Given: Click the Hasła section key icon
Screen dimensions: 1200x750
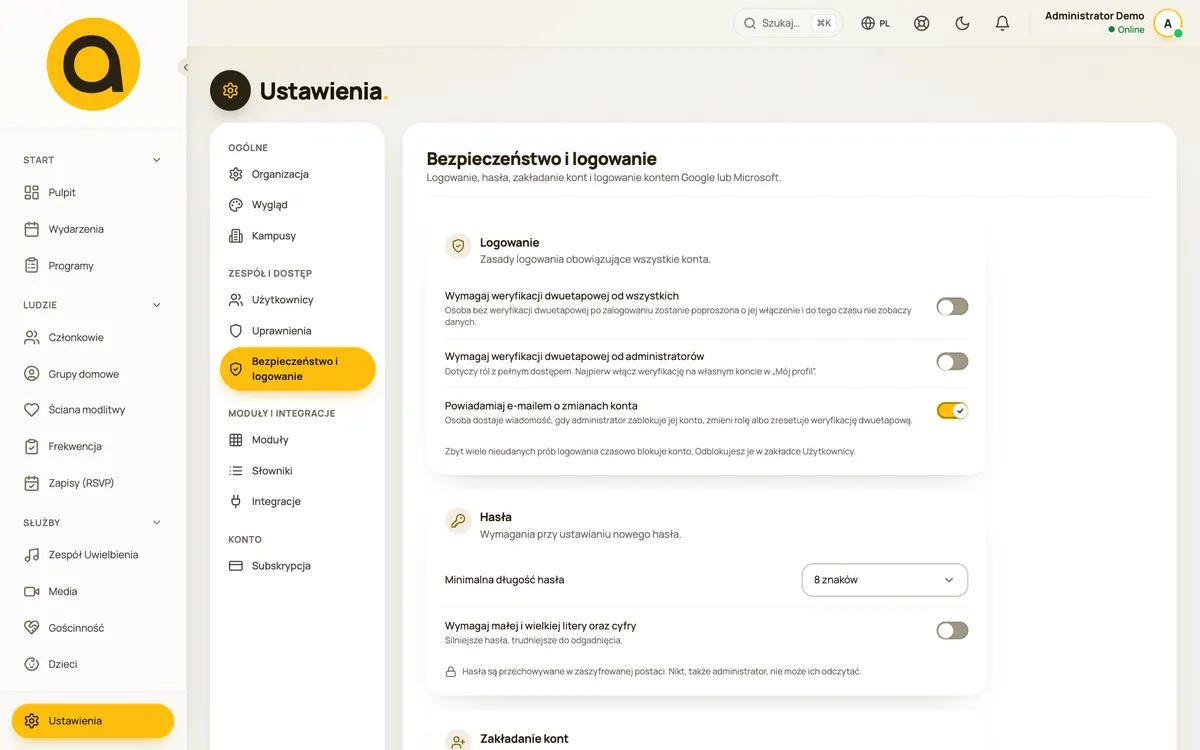Looking at the screenshot, I should tap(458, 520).
